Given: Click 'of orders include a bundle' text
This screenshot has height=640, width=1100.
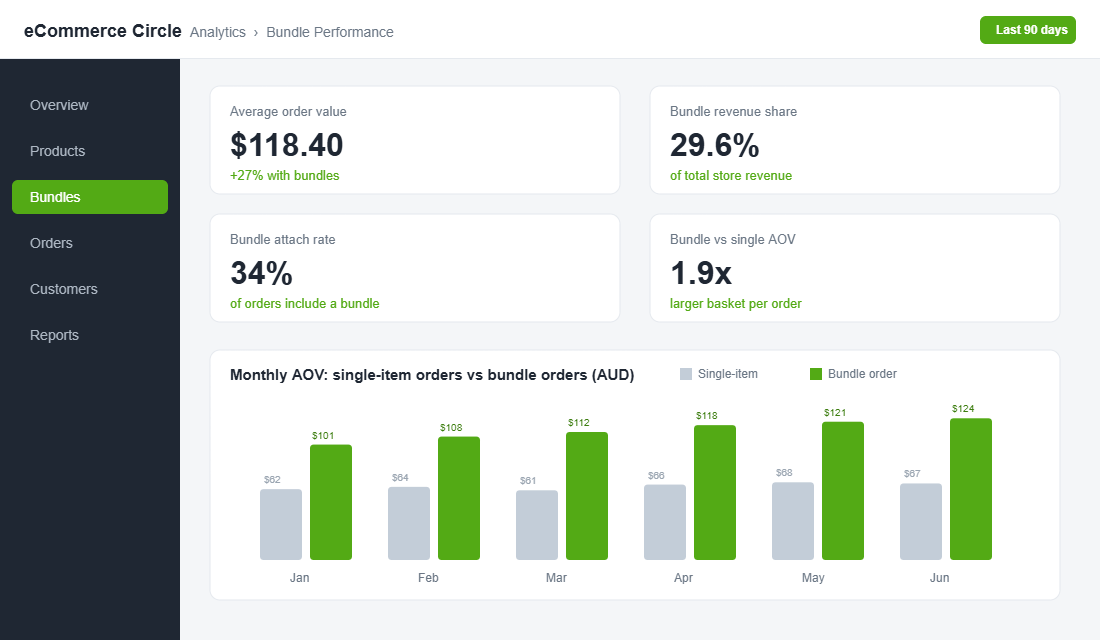Looking at the screenshot, I should tap(304, 303).
